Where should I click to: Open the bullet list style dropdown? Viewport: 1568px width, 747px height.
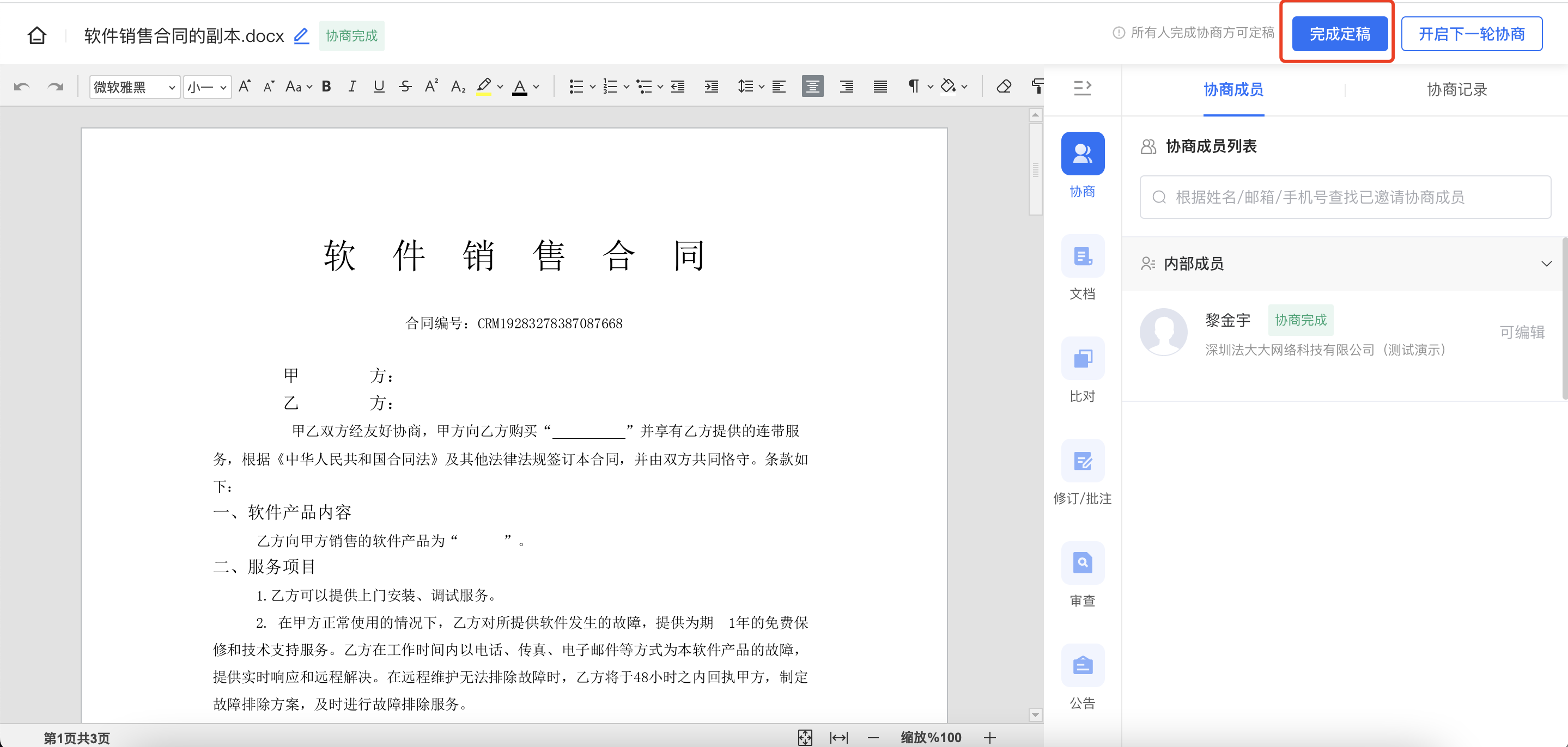(593, 87)
